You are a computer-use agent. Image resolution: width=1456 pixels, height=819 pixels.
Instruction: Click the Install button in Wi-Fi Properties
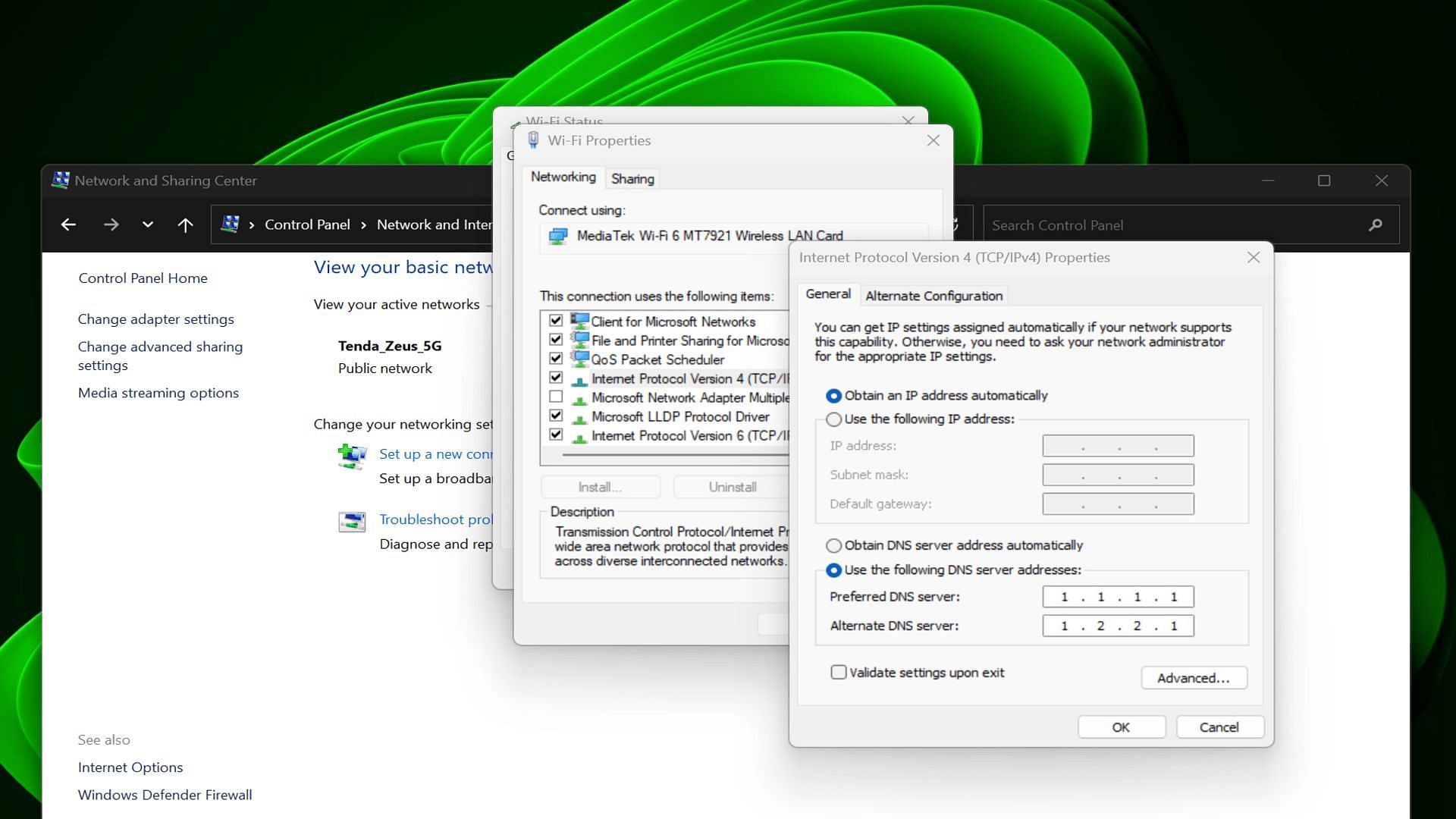click(x=600, y=487)
